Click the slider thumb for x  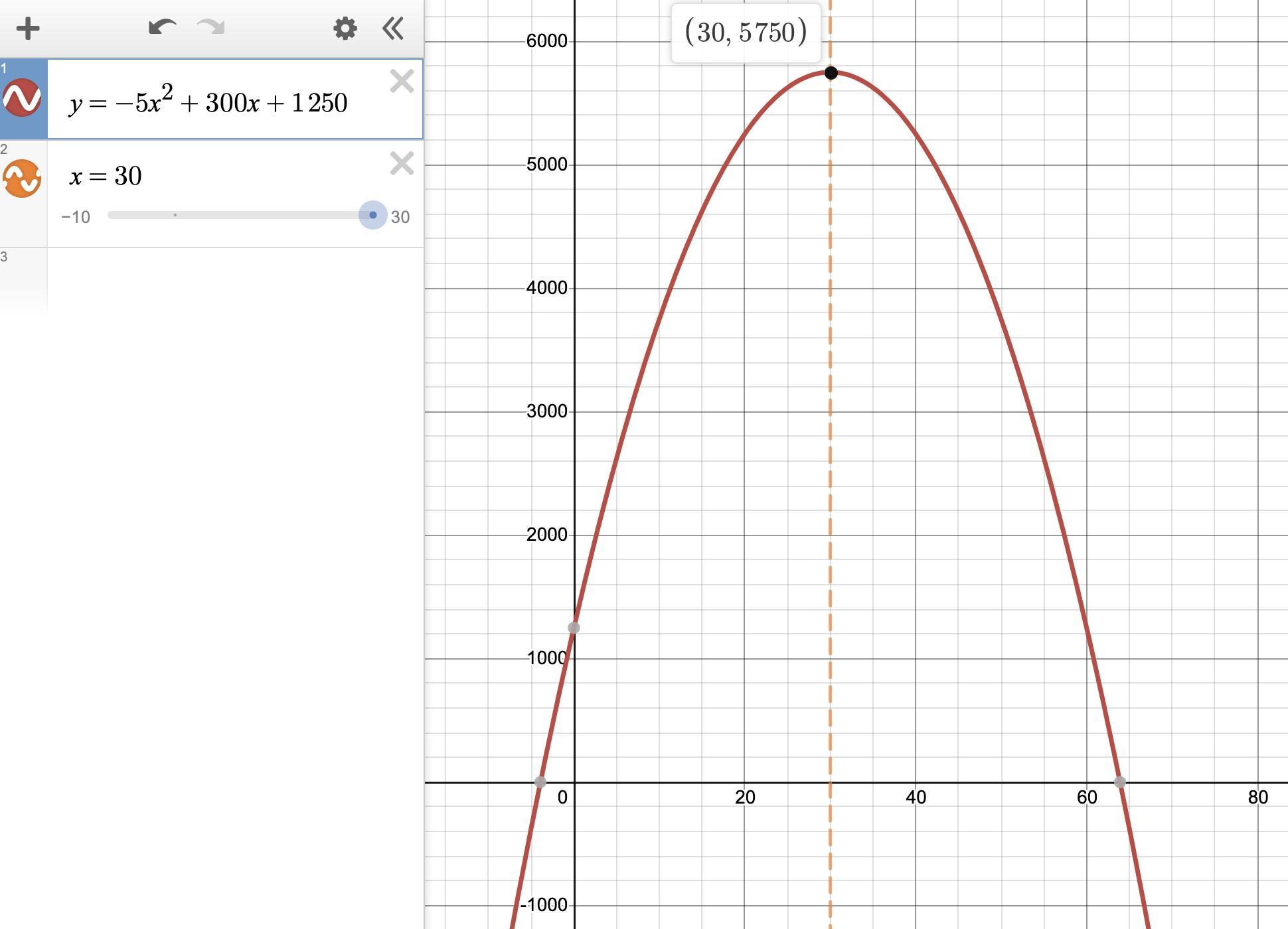(372, 215)
